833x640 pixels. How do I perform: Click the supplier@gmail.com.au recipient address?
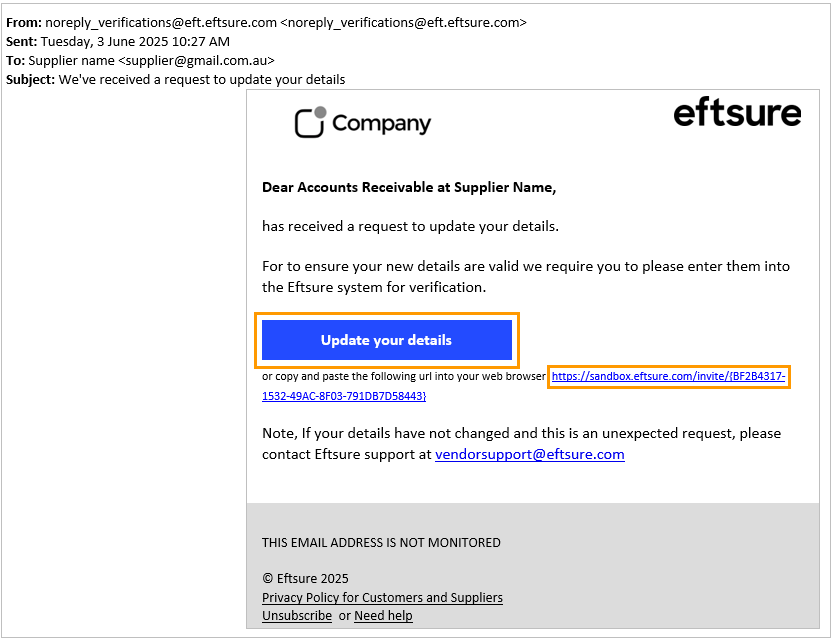coord(196,61)
